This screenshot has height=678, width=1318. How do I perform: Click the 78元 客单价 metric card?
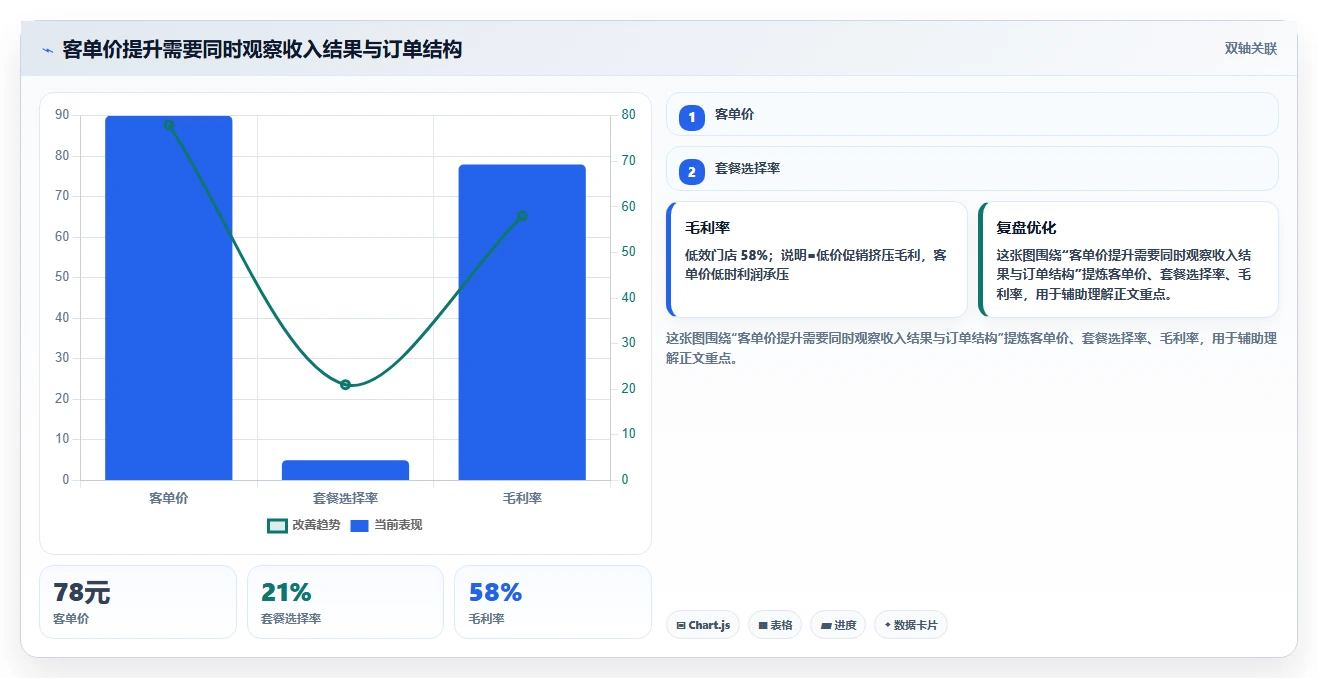(138, 602)
